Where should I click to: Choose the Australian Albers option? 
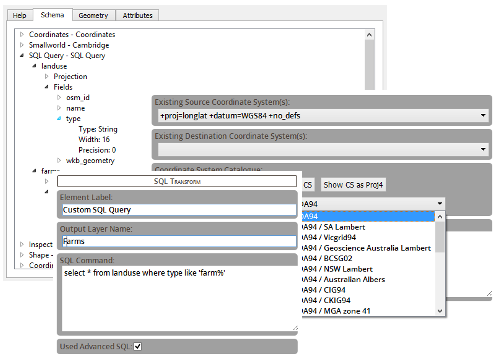368,279
